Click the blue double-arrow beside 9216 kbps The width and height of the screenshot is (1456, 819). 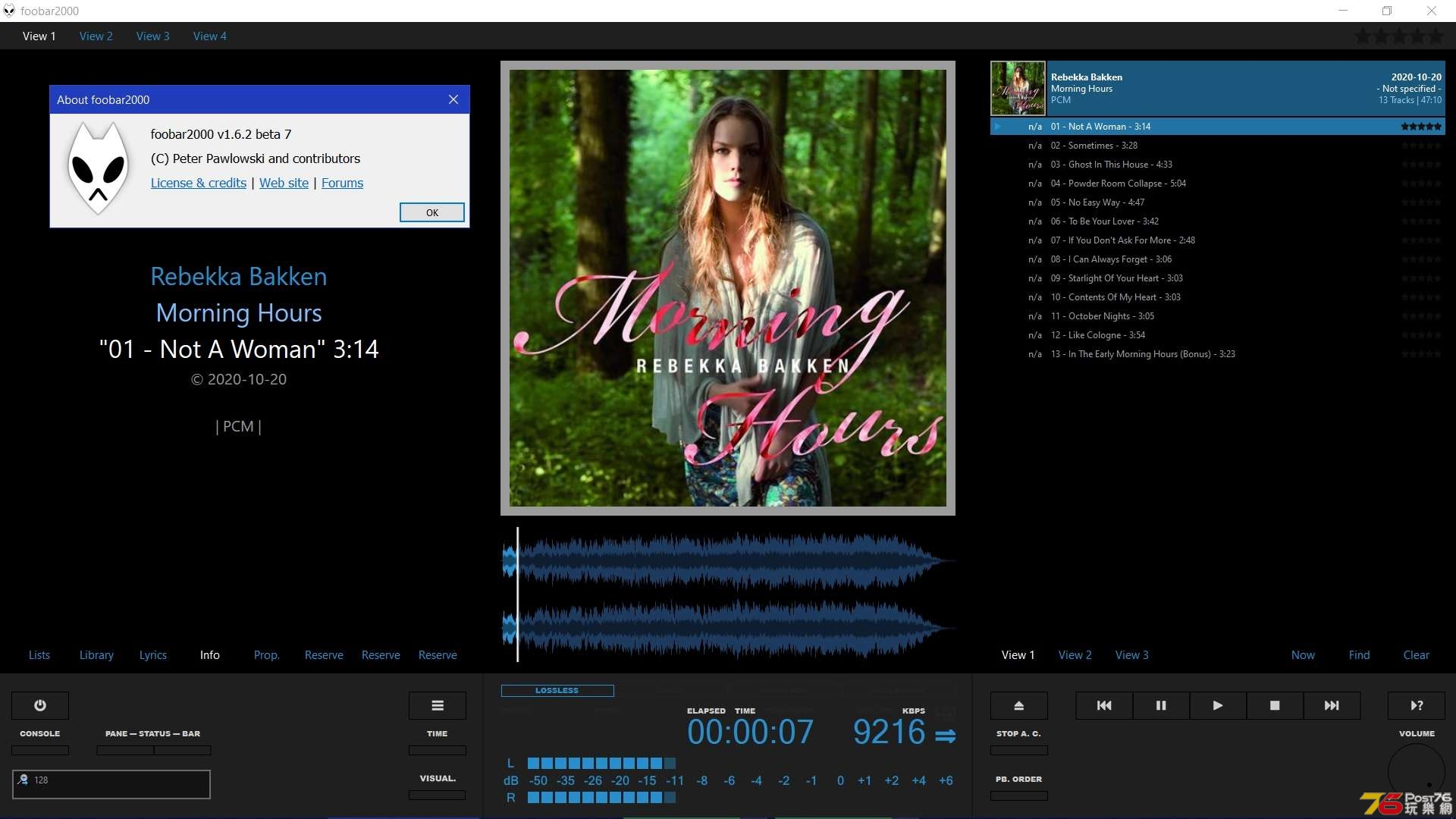(946, 736)
